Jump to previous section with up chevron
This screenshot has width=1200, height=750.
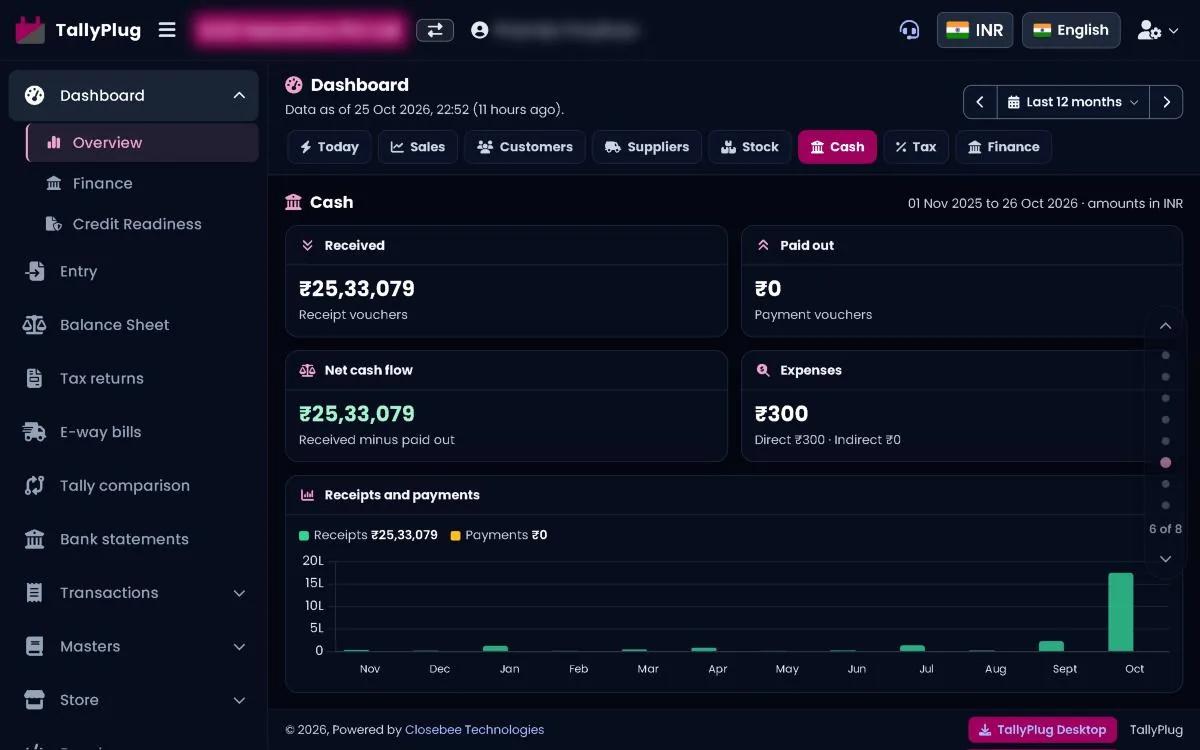(x=1165, y=326)
